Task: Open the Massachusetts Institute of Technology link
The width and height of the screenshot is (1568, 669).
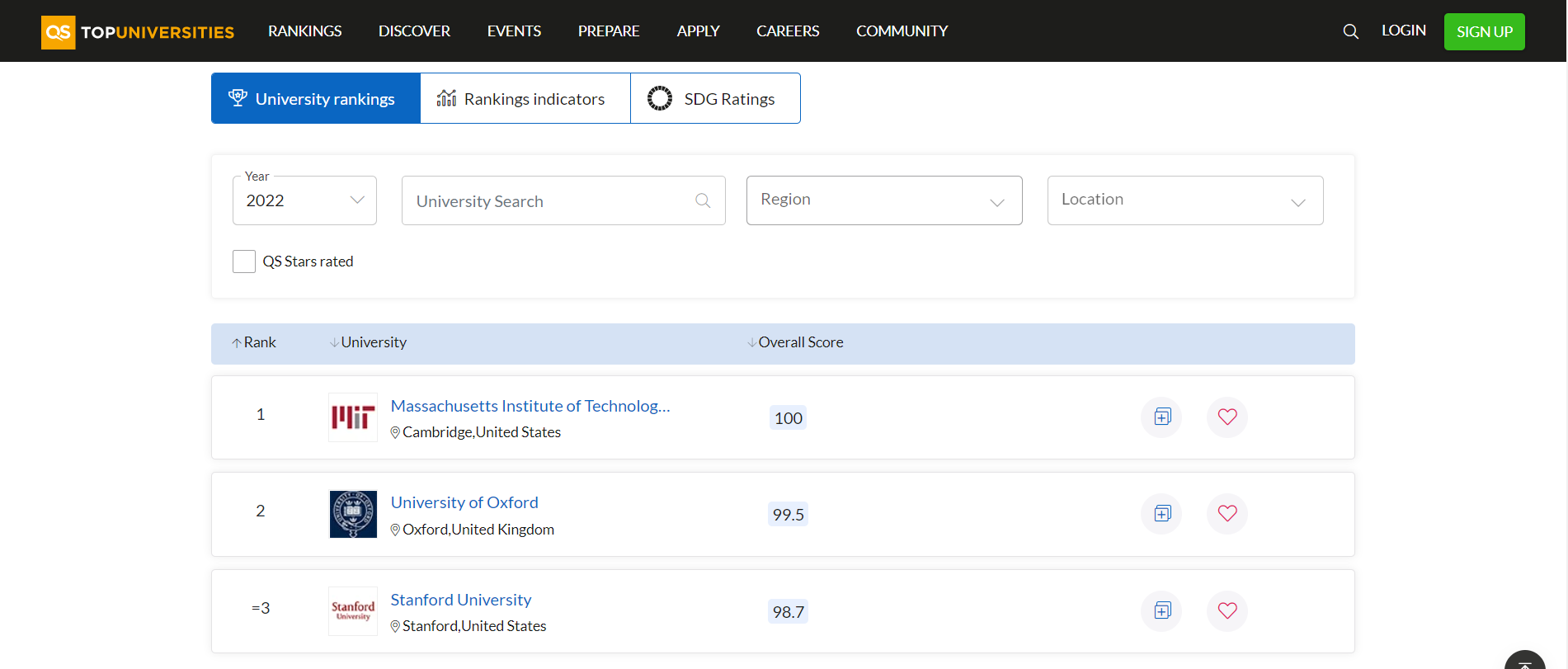Action: tap(530, 406)
